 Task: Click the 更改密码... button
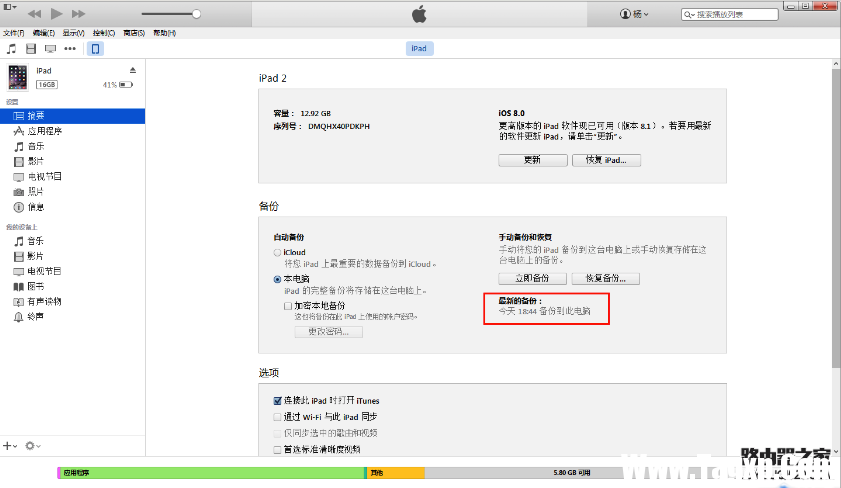click(x=328, y=332)
